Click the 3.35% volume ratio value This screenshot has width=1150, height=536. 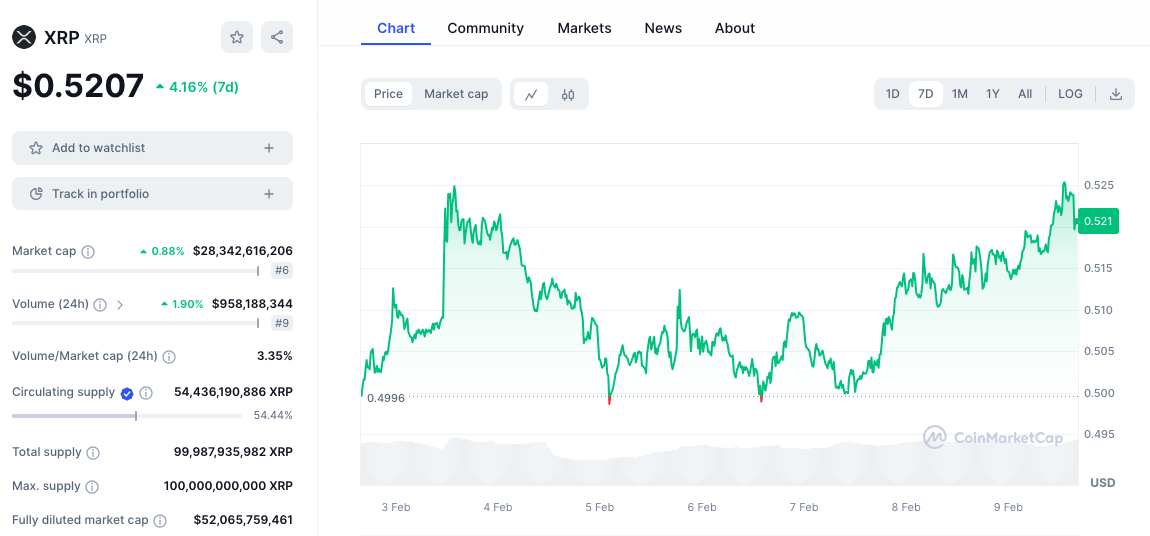(274, 356)
